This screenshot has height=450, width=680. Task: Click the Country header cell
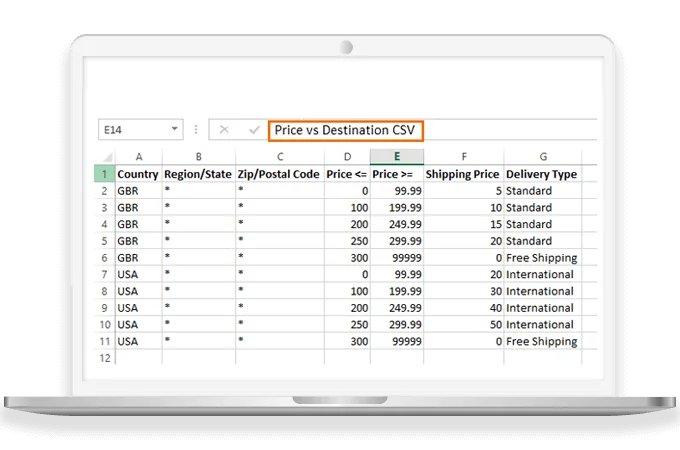(138, 174)
